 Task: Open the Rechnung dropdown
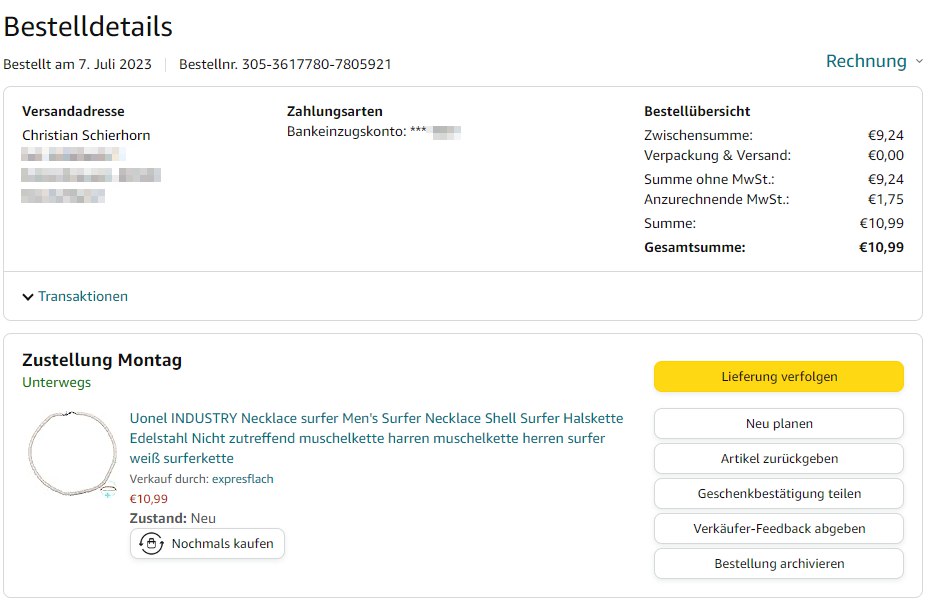866,62
